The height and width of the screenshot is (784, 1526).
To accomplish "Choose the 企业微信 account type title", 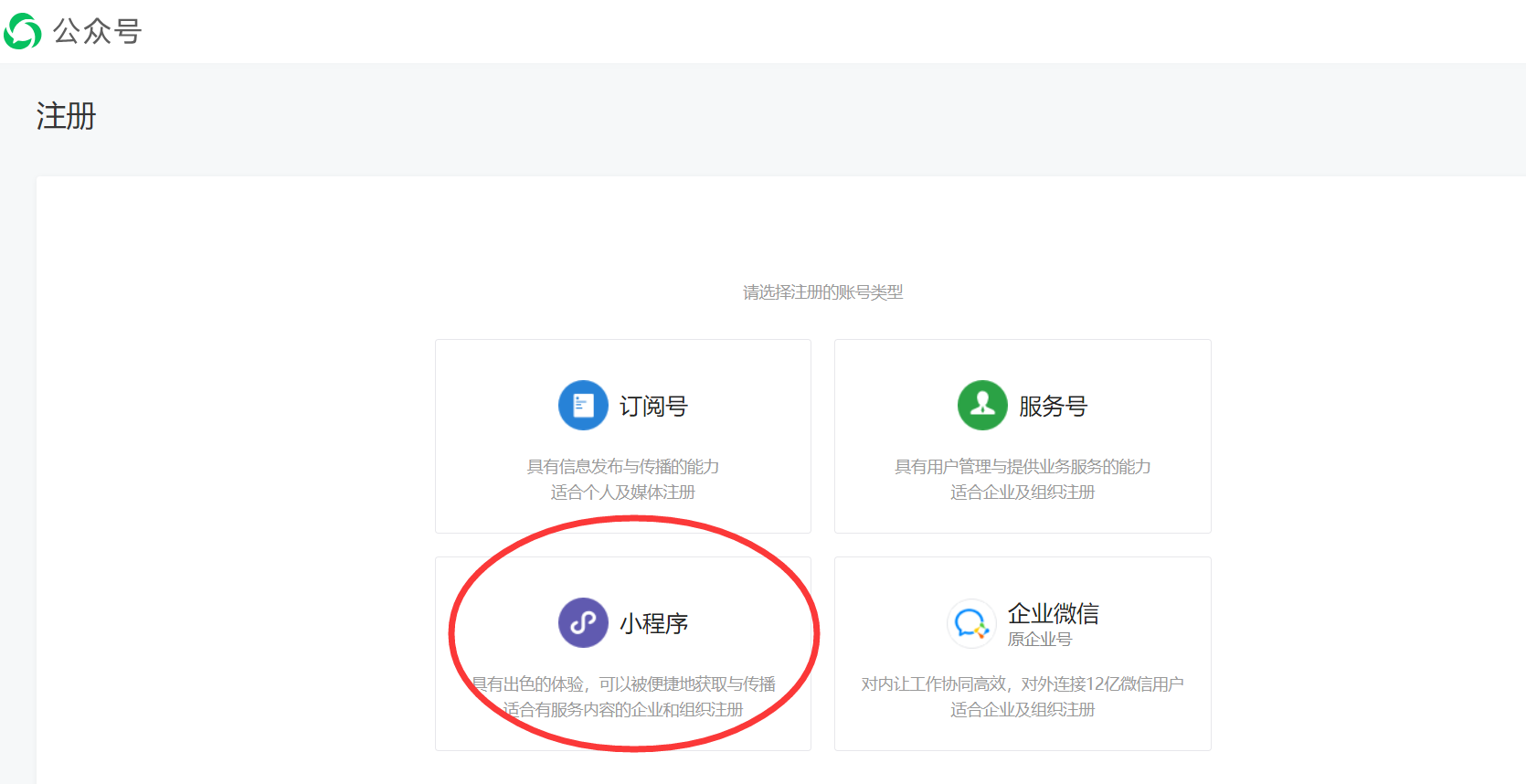I will point(1053,613).
